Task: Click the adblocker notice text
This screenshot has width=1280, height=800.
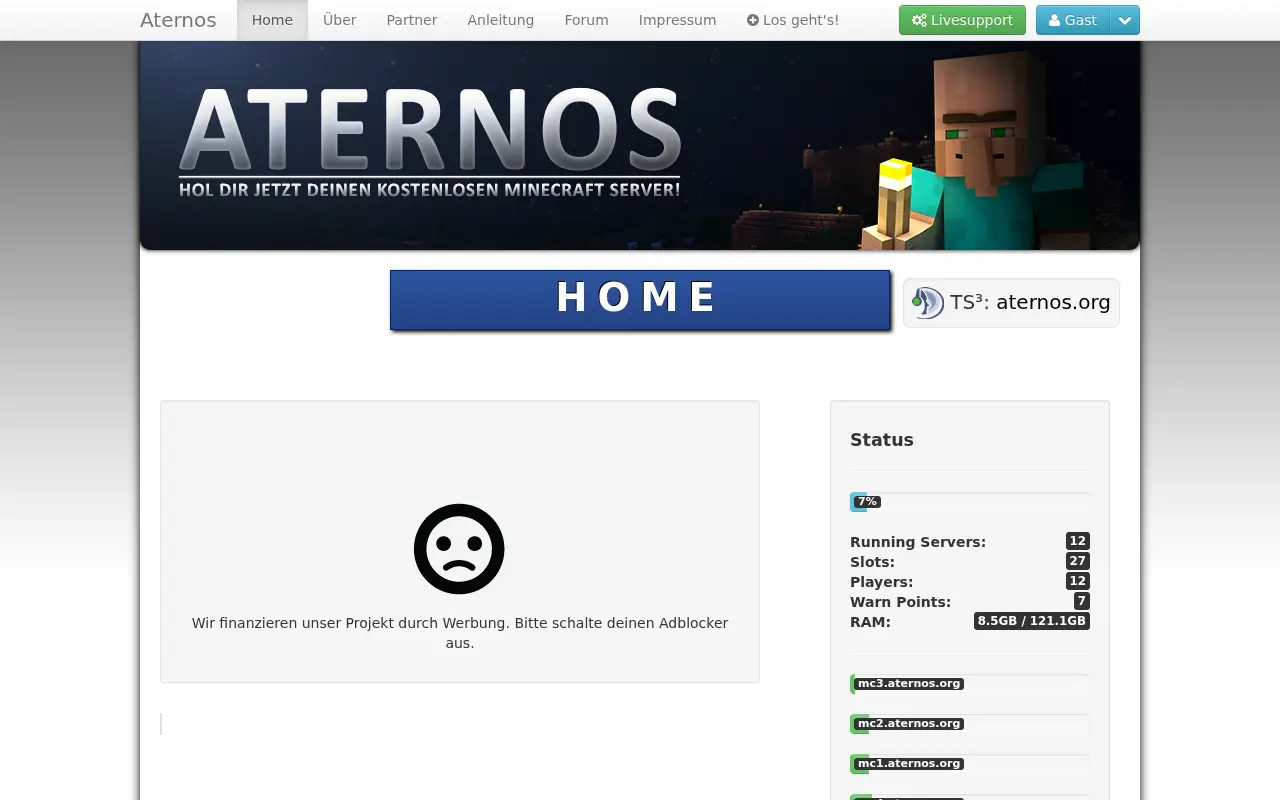Action: click(x=460, y=633)
